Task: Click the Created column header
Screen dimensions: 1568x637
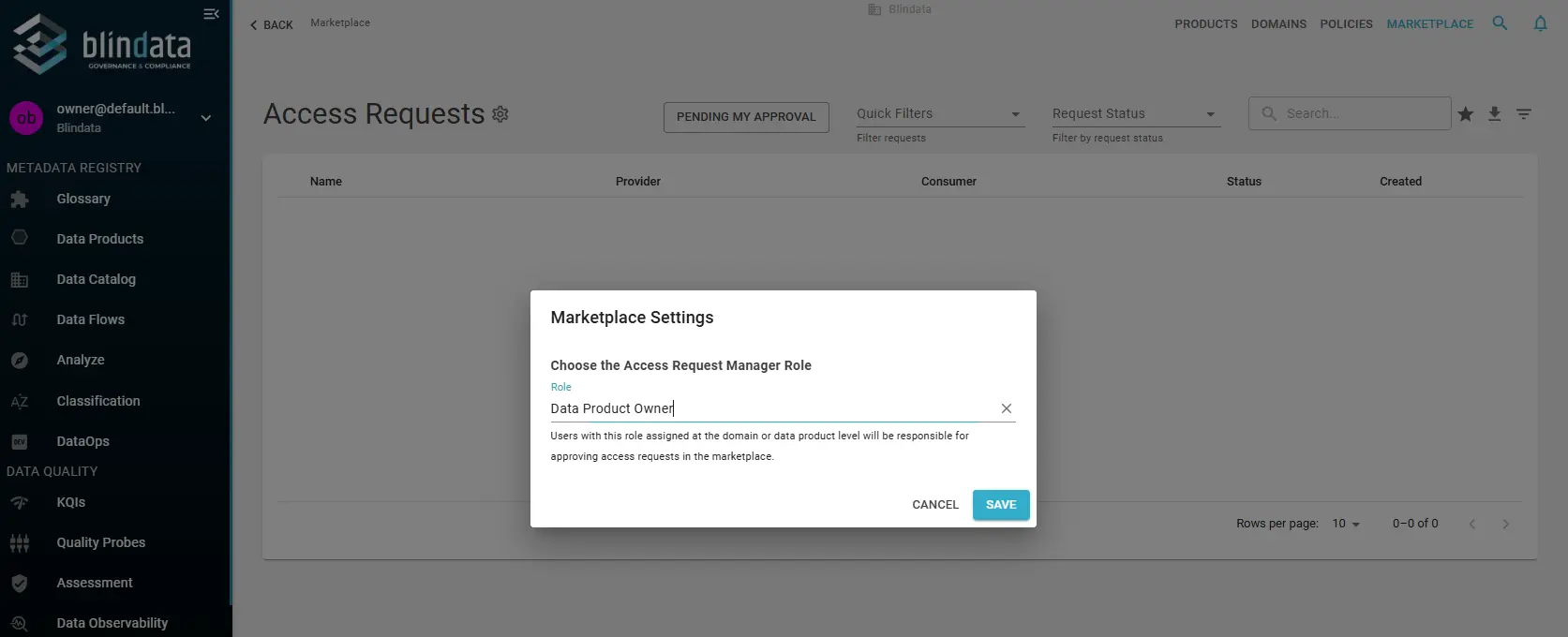Action: tap(1400, 182)
